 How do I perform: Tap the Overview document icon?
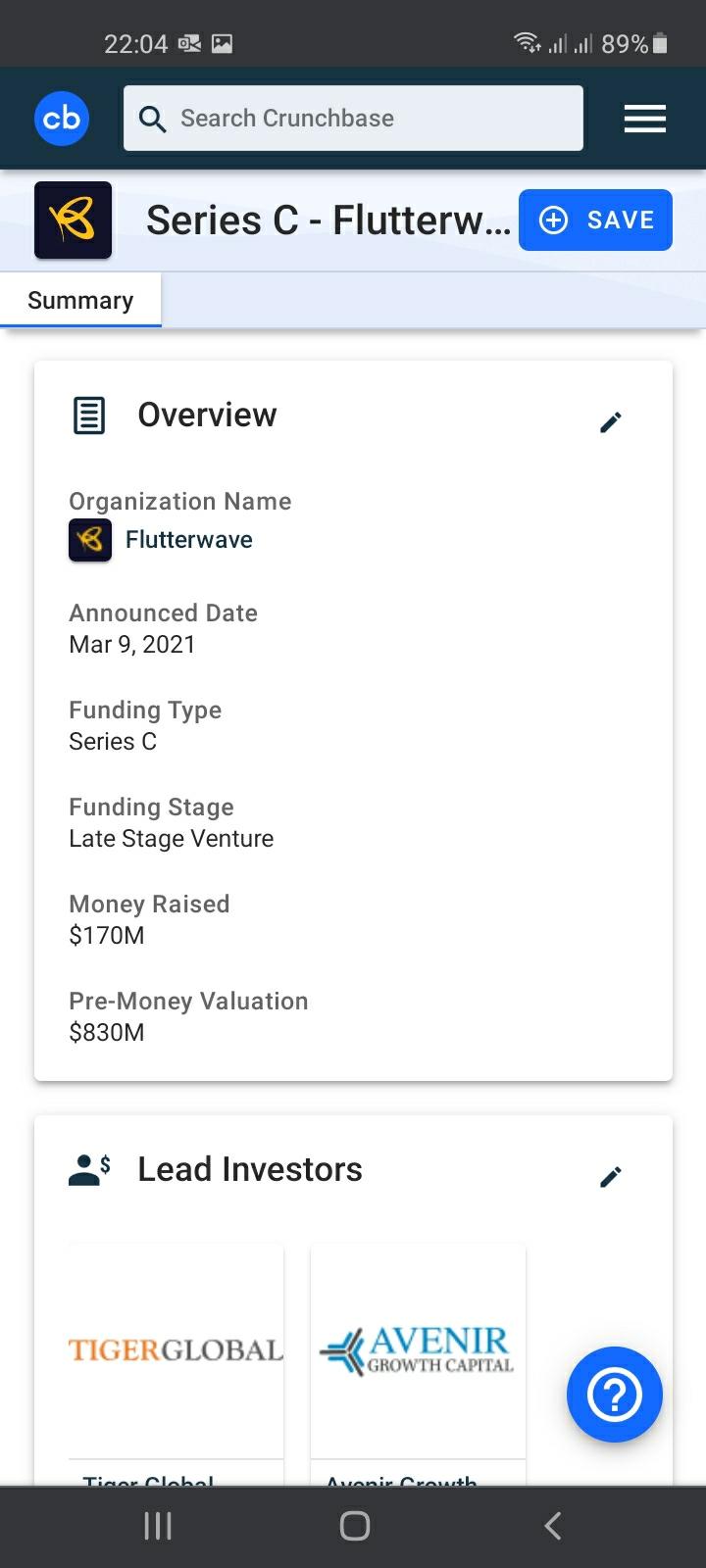coord(89,416)
